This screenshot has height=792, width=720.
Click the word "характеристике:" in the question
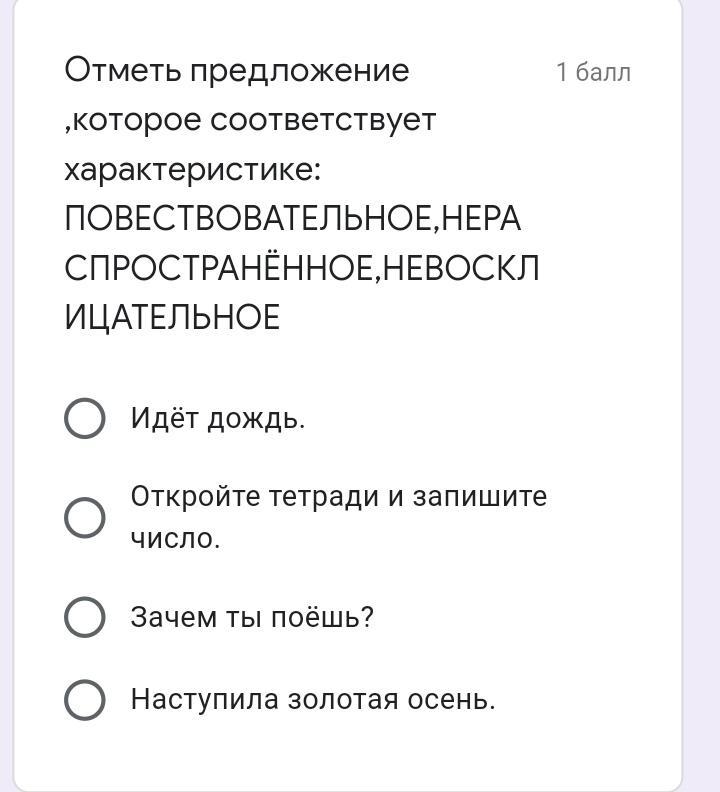pos(193,170)
